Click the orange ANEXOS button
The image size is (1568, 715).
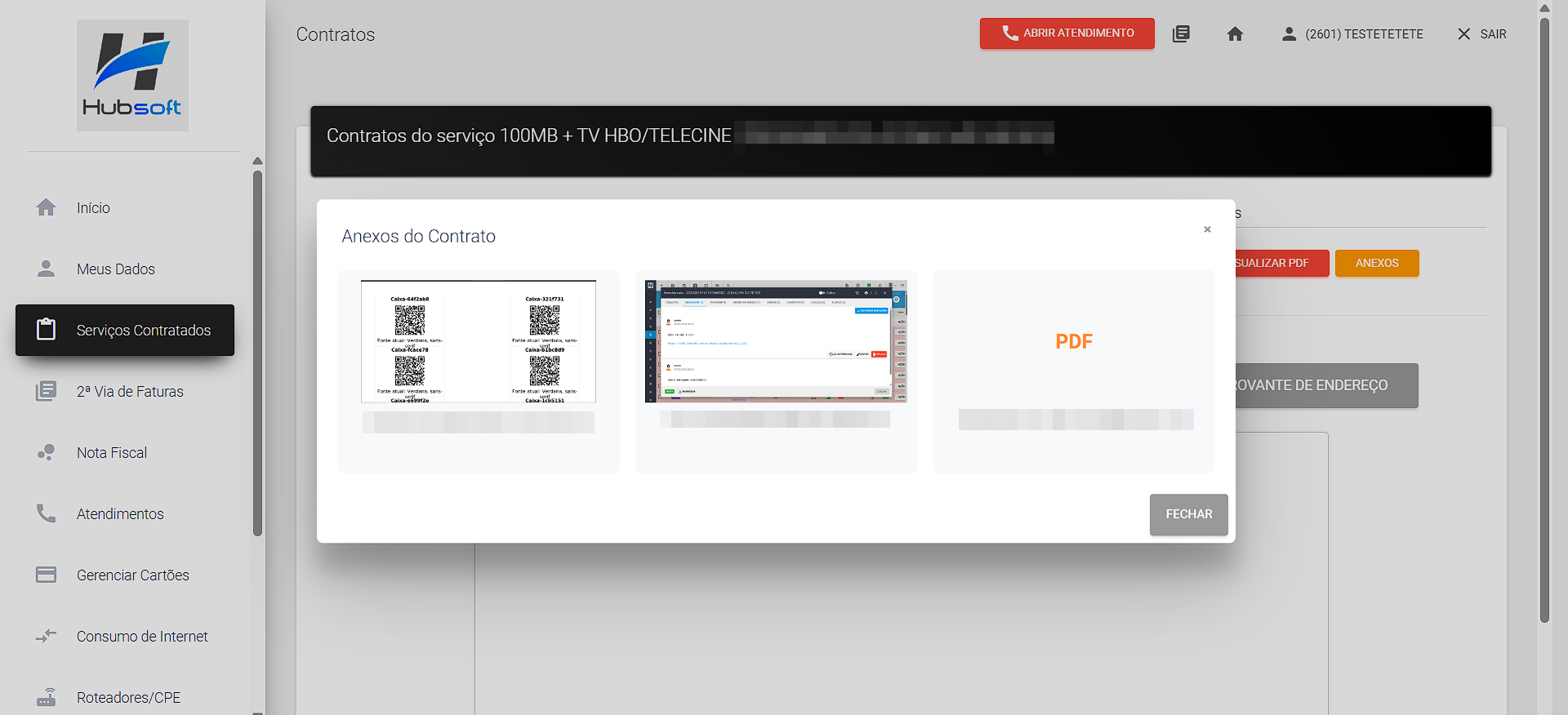click(x=1377, y=263)
